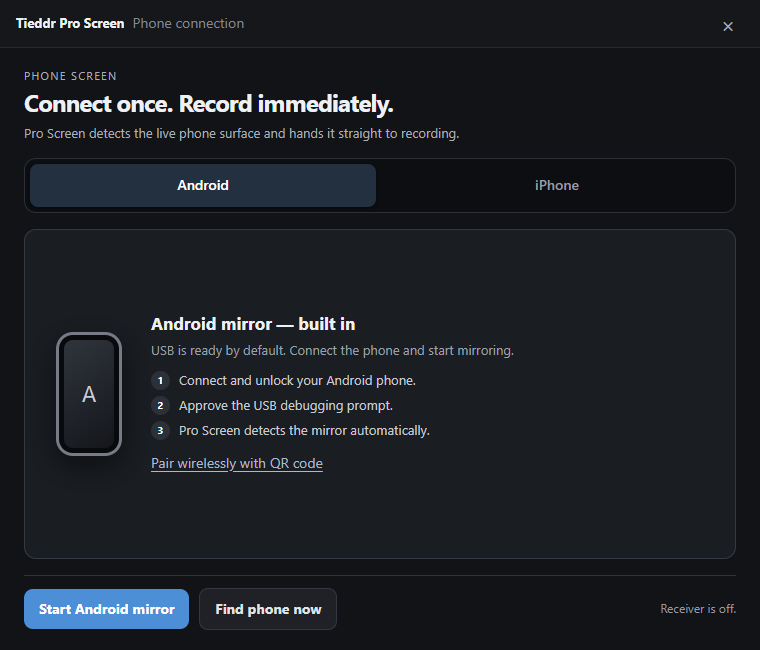Click the 'Receiver is off.' status text
The image size is (760, 650).
(698, 609)
